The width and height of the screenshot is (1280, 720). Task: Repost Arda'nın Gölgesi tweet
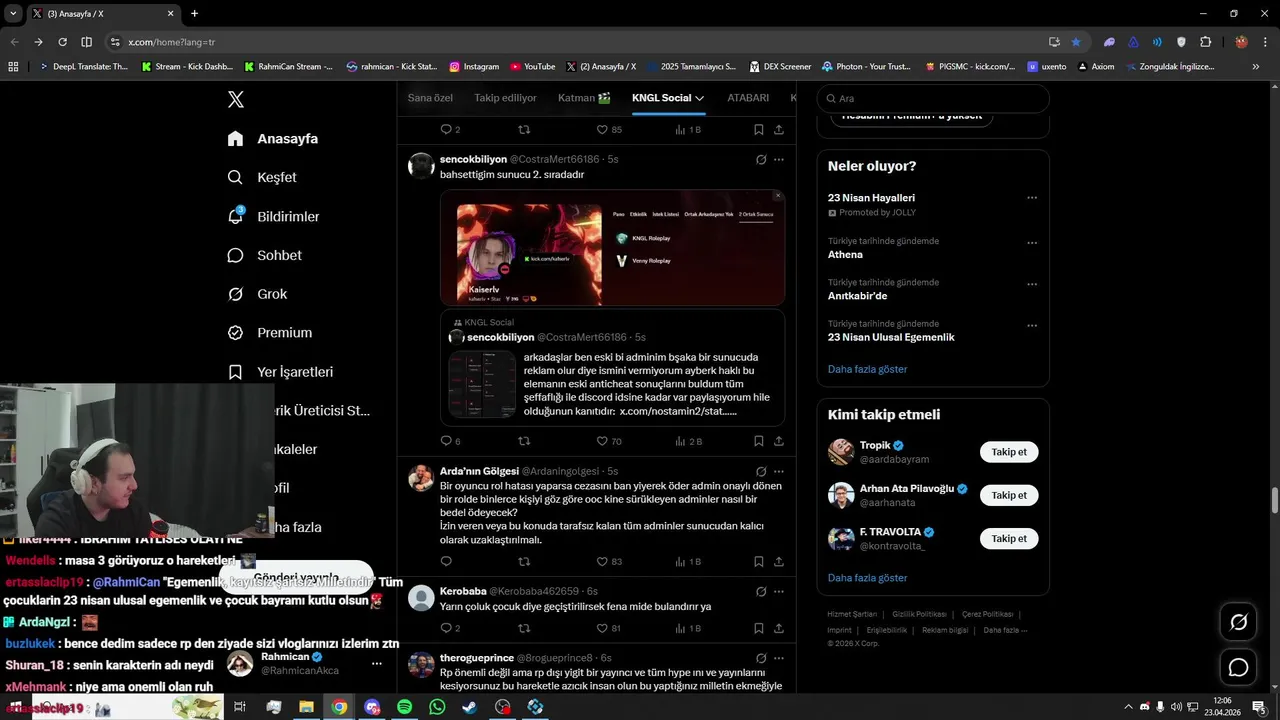click(x=524, y=562)
